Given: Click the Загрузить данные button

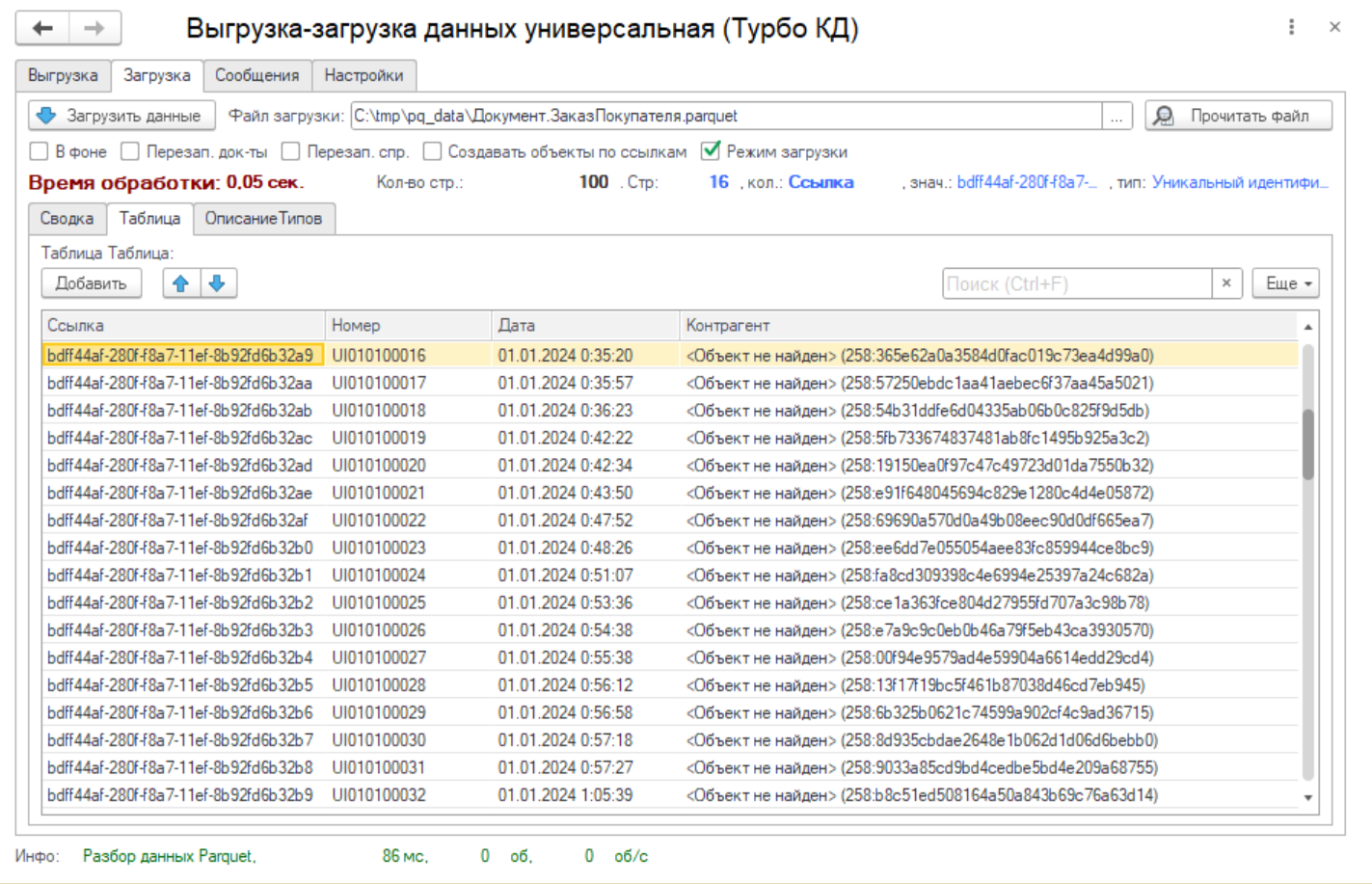Looking at the screenshot, I should tap(121, 116).
